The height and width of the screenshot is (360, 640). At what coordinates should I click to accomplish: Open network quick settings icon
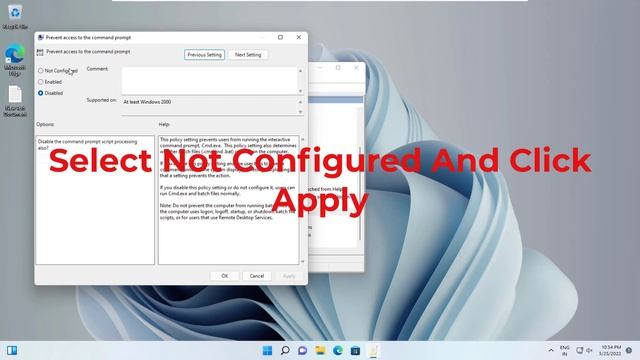click(579, 350)
